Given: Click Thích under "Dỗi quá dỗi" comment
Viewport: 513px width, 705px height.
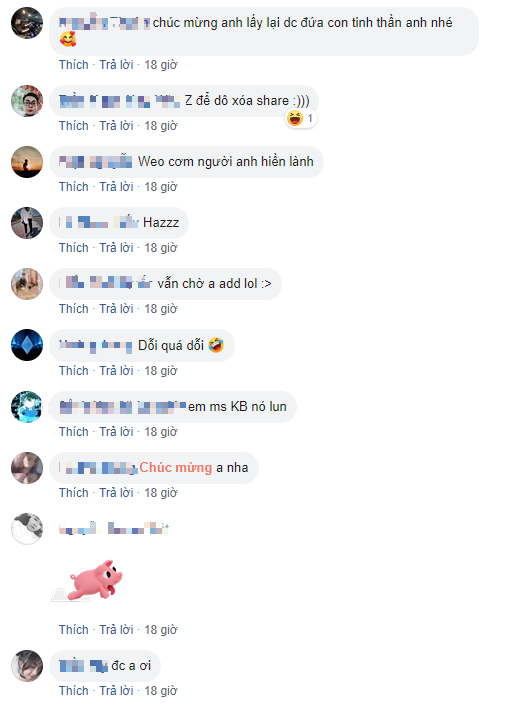Looking at the screenshot, I should point(74,370).
